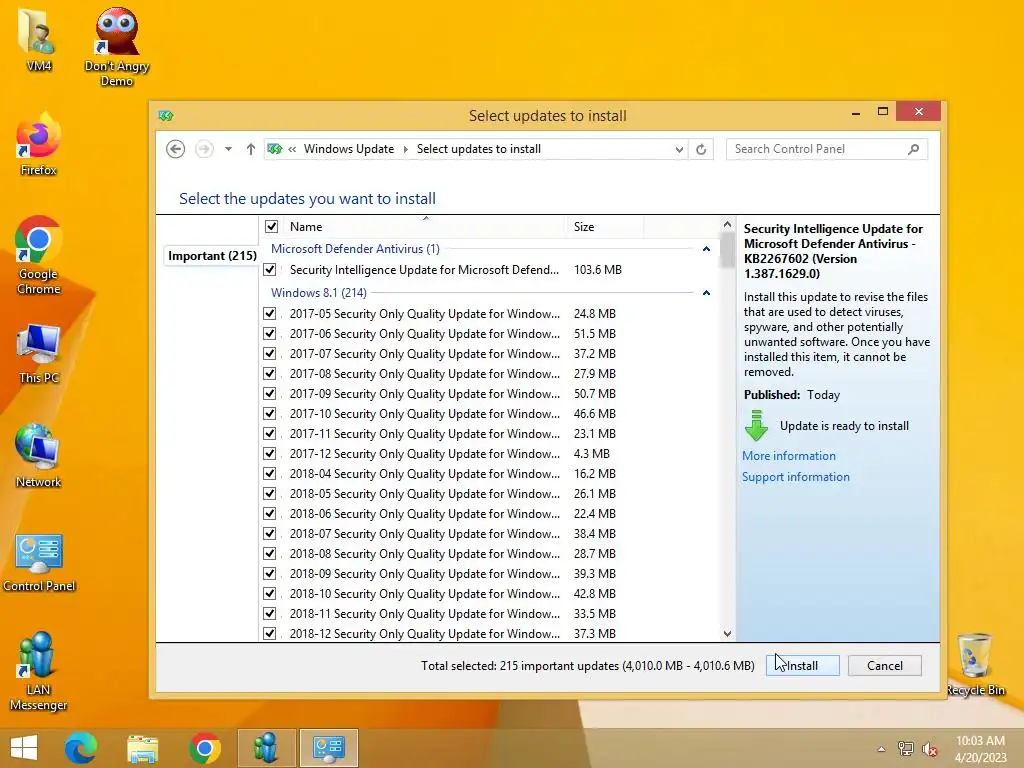This screenshot has width=1024, height=768.
Task: Go back with the Back arrow
Action: point(175,149)
